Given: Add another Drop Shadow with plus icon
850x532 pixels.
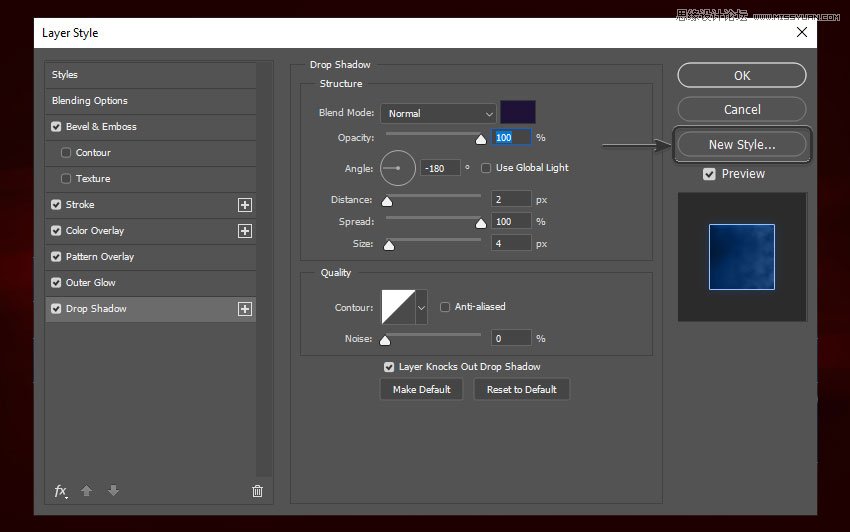Looking at the screenshot, I should pyautogui.click(x=244, y=309).
